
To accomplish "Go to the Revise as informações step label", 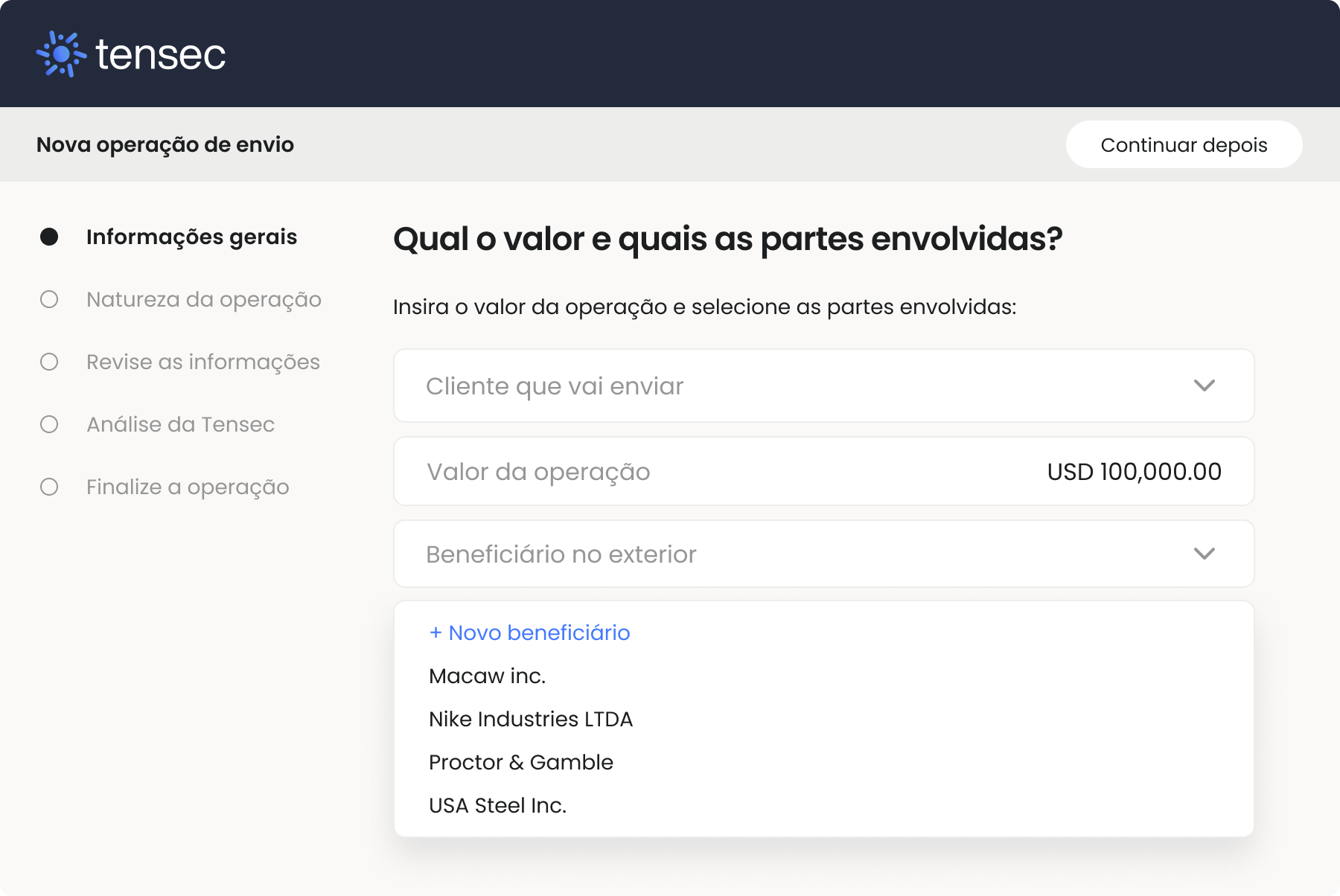I will (203, 362).
